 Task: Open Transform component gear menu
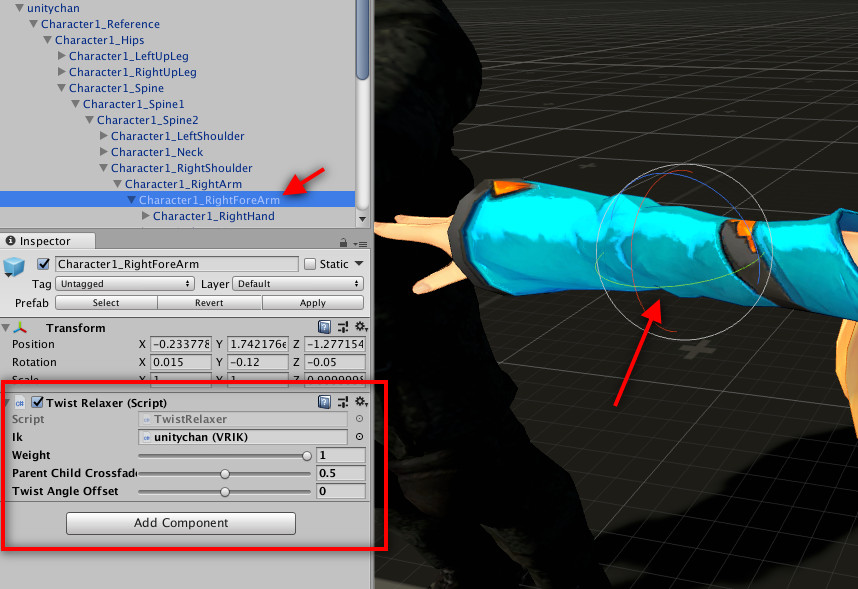[x=361, y=327]
